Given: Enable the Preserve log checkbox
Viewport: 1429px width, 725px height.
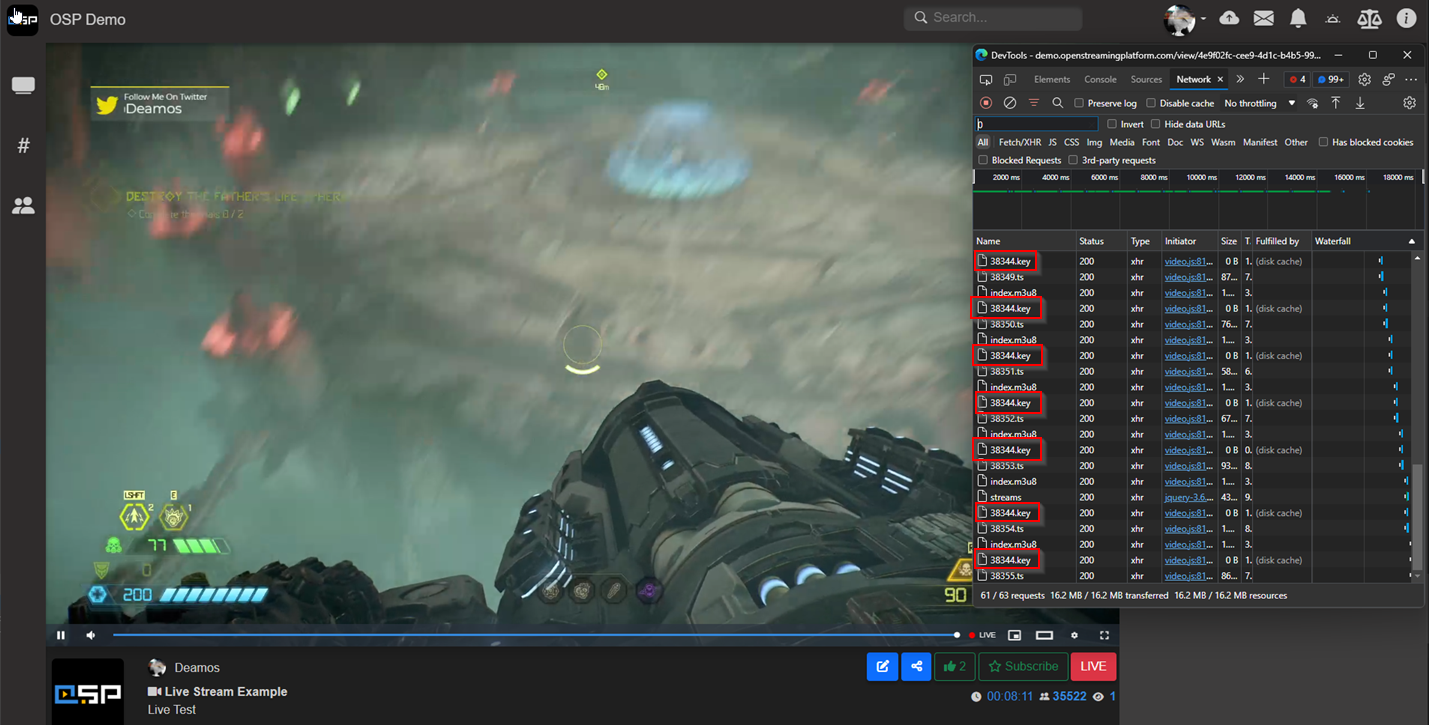Looking at the screenshot, I should pos(1079,103).
